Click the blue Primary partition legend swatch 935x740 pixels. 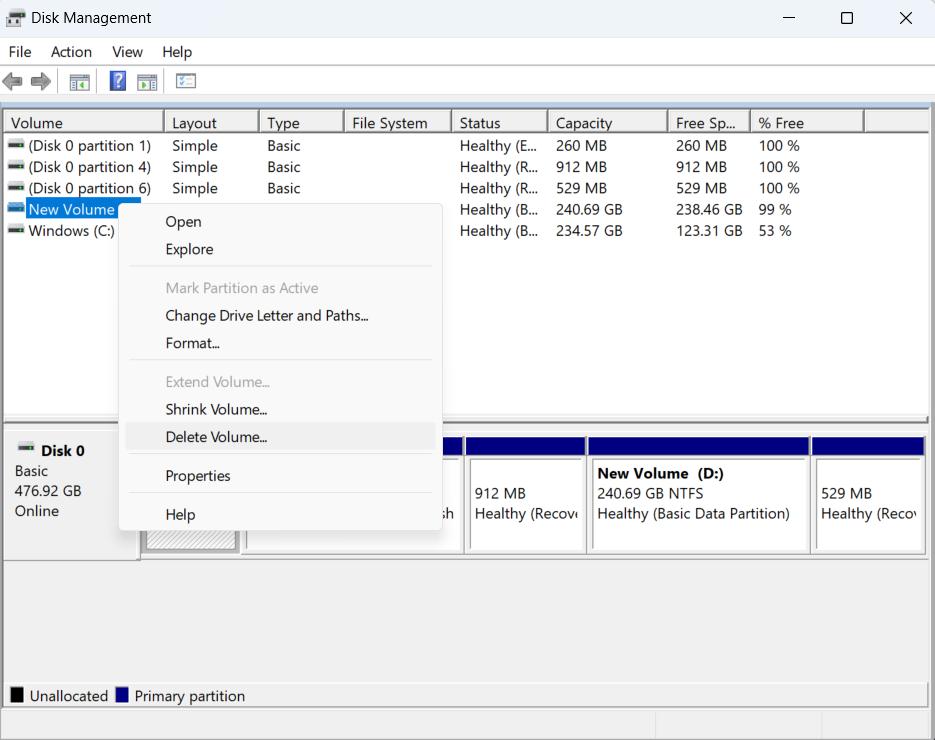point(122,695)
